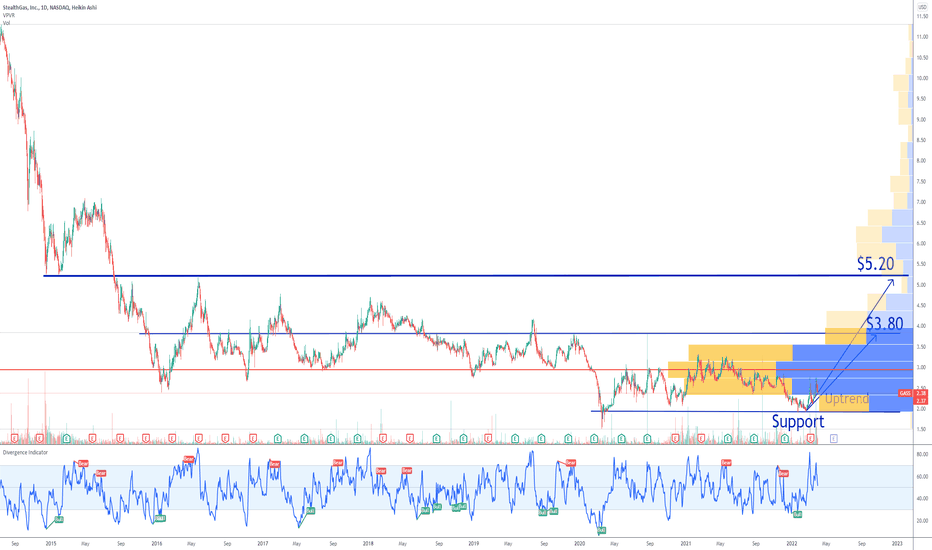This screenshot has height=550, width=932.
Task: Click the 2020 time axis label
Action: click(580, 543)
